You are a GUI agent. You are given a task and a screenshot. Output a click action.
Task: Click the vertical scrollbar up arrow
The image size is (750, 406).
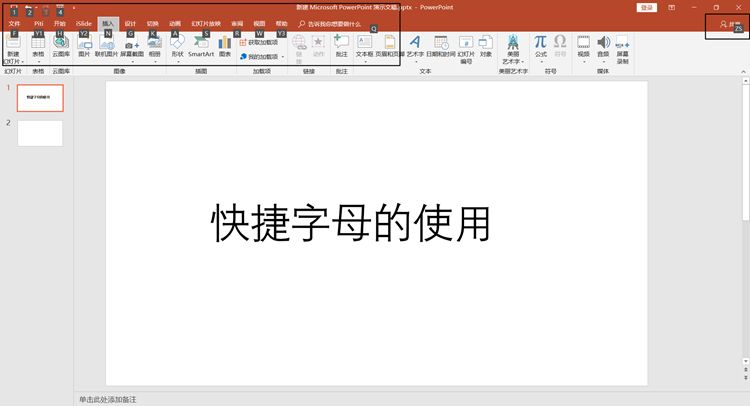pos(746,81)
